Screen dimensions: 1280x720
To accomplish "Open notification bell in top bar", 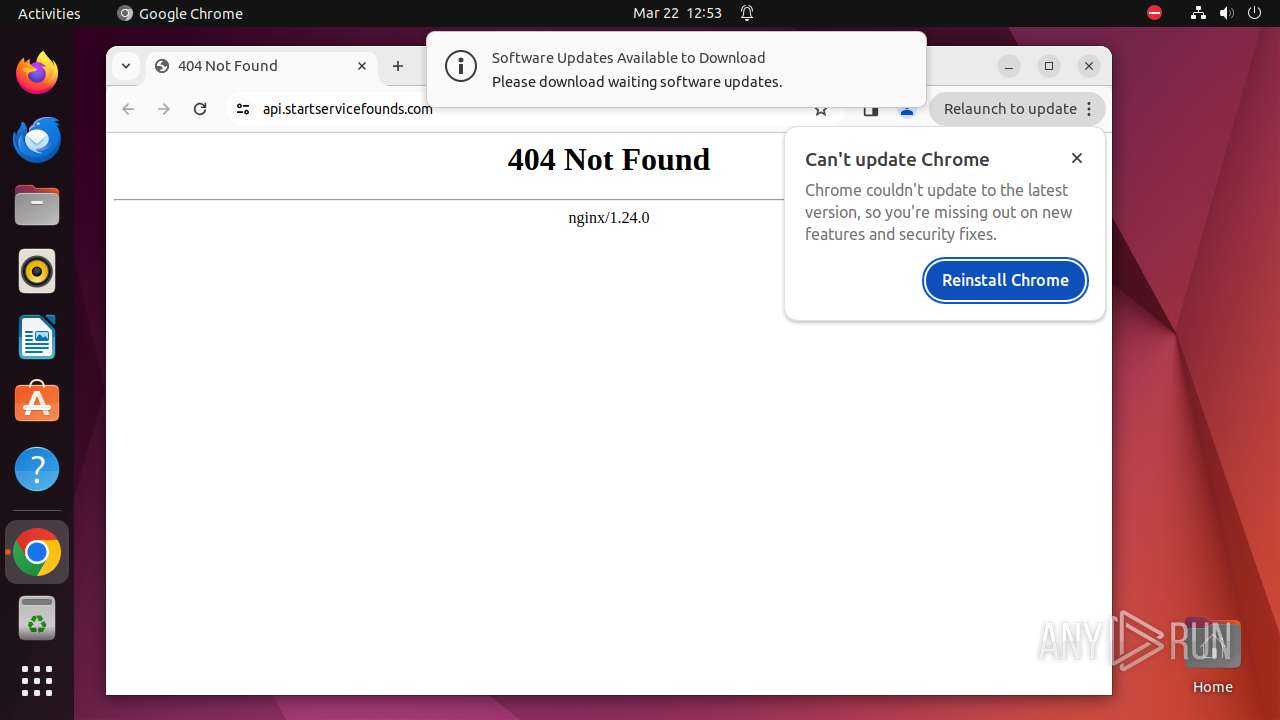I will 747,13.
